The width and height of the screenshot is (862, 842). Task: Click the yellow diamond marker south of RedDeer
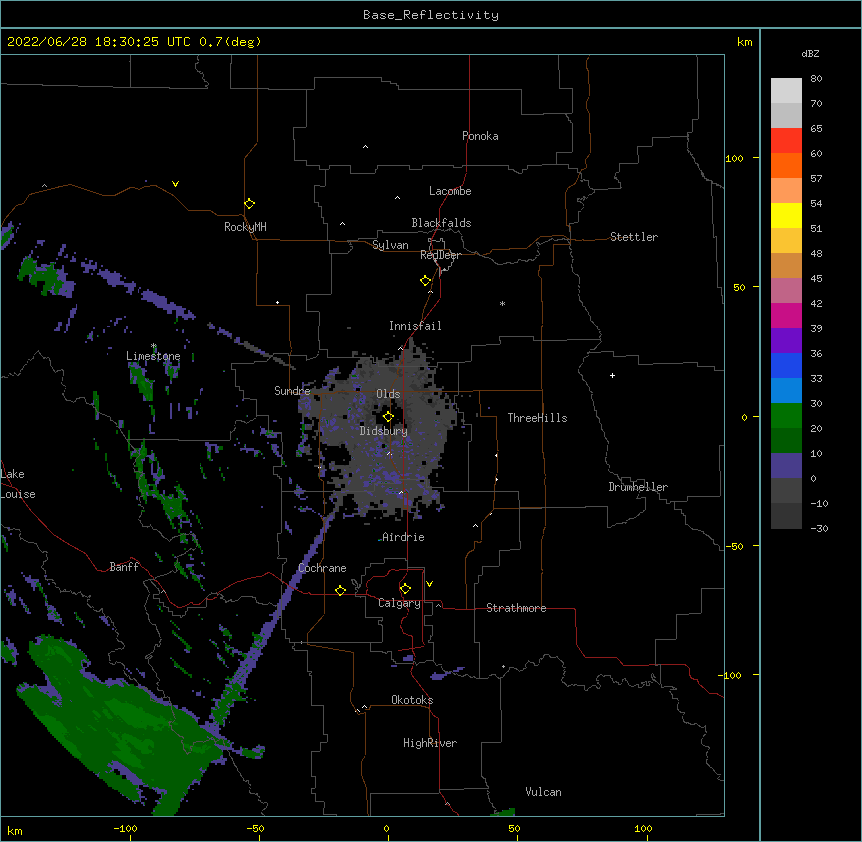pyautogui.click(x=426, y=281)
